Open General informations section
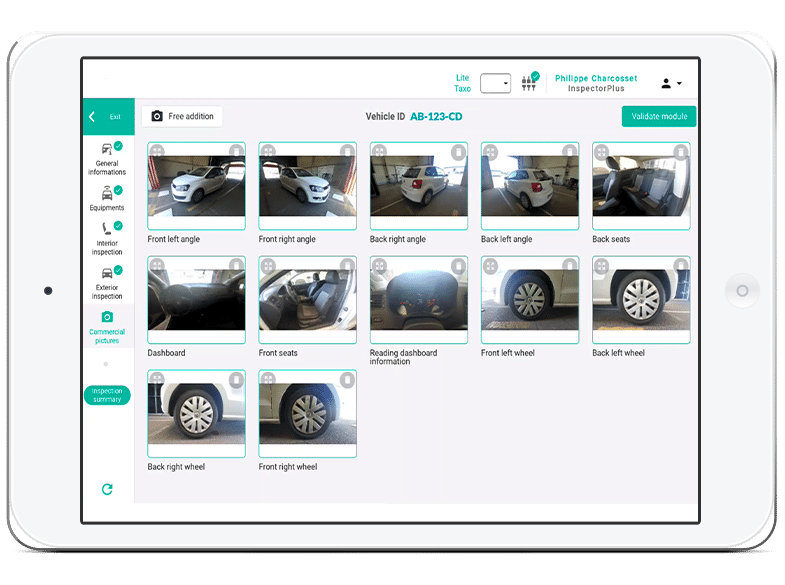The height and width of the screenshot is (585, 785). pos(107,159)
